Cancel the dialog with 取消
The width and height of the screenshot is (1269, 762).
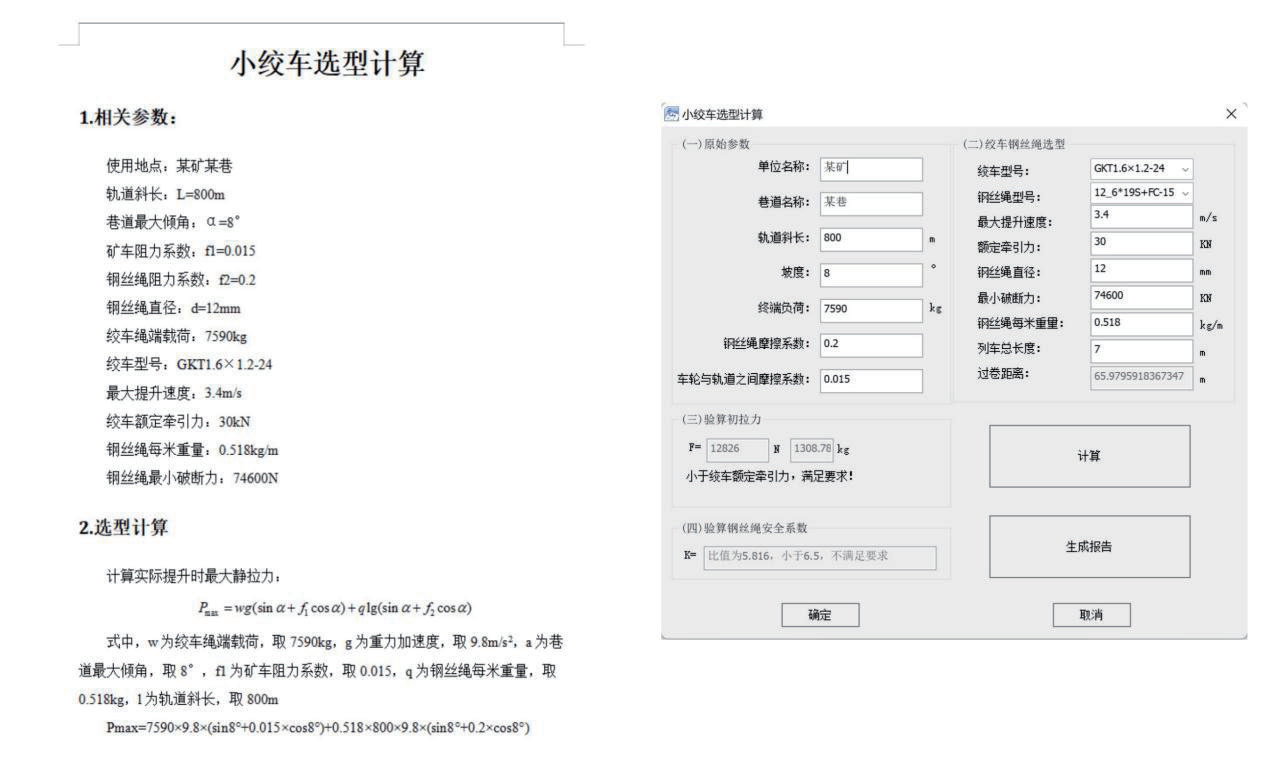[1090, 615]
